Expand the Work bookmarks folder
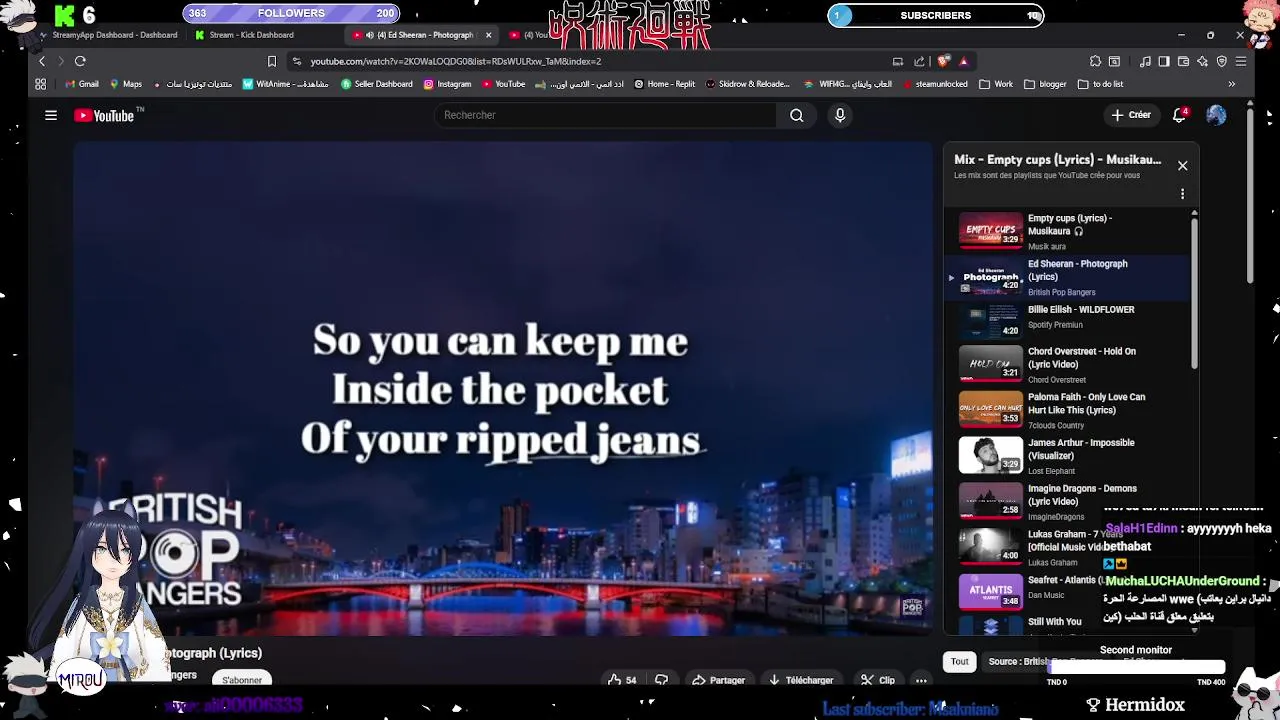Screen dimensions: 1280x720 (x=996, y=84)
